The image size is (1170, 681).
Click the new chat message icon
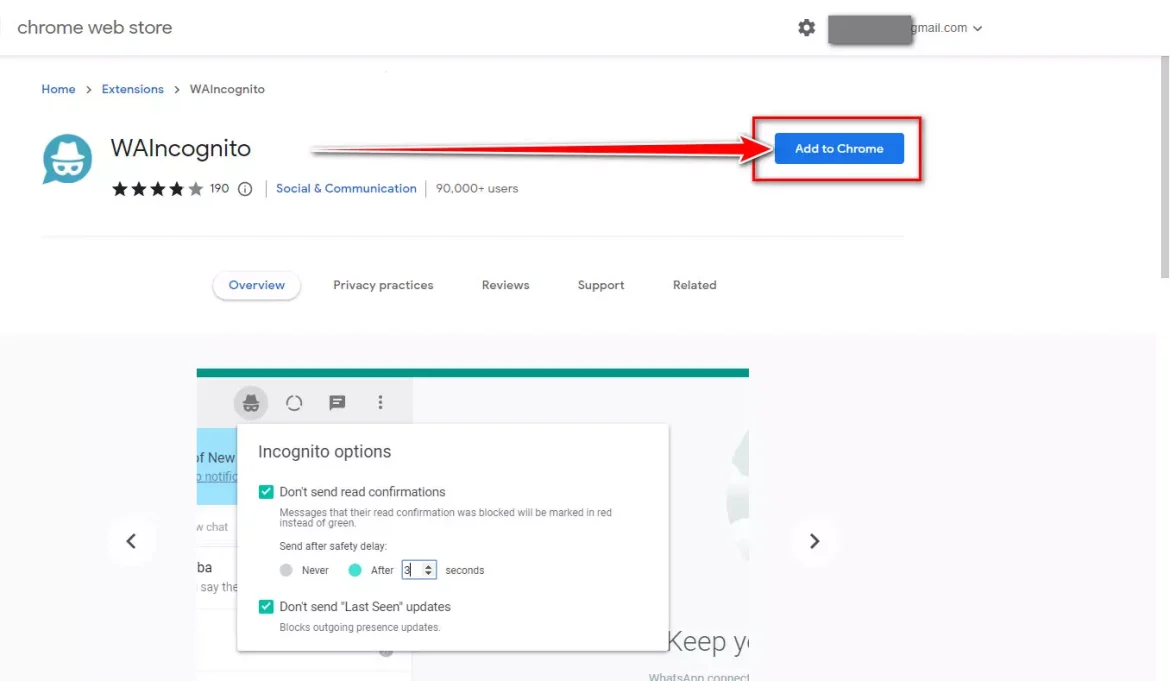337,403
